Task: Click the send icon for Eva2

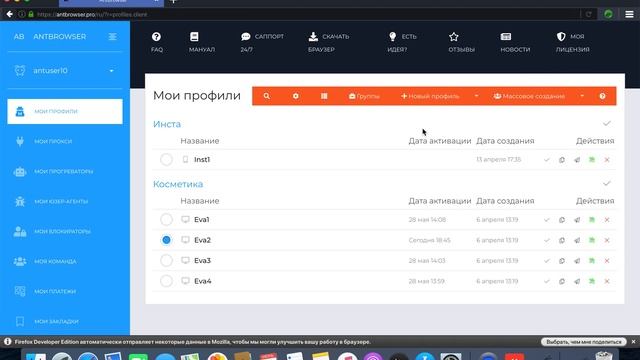Action: pos(577,240)
